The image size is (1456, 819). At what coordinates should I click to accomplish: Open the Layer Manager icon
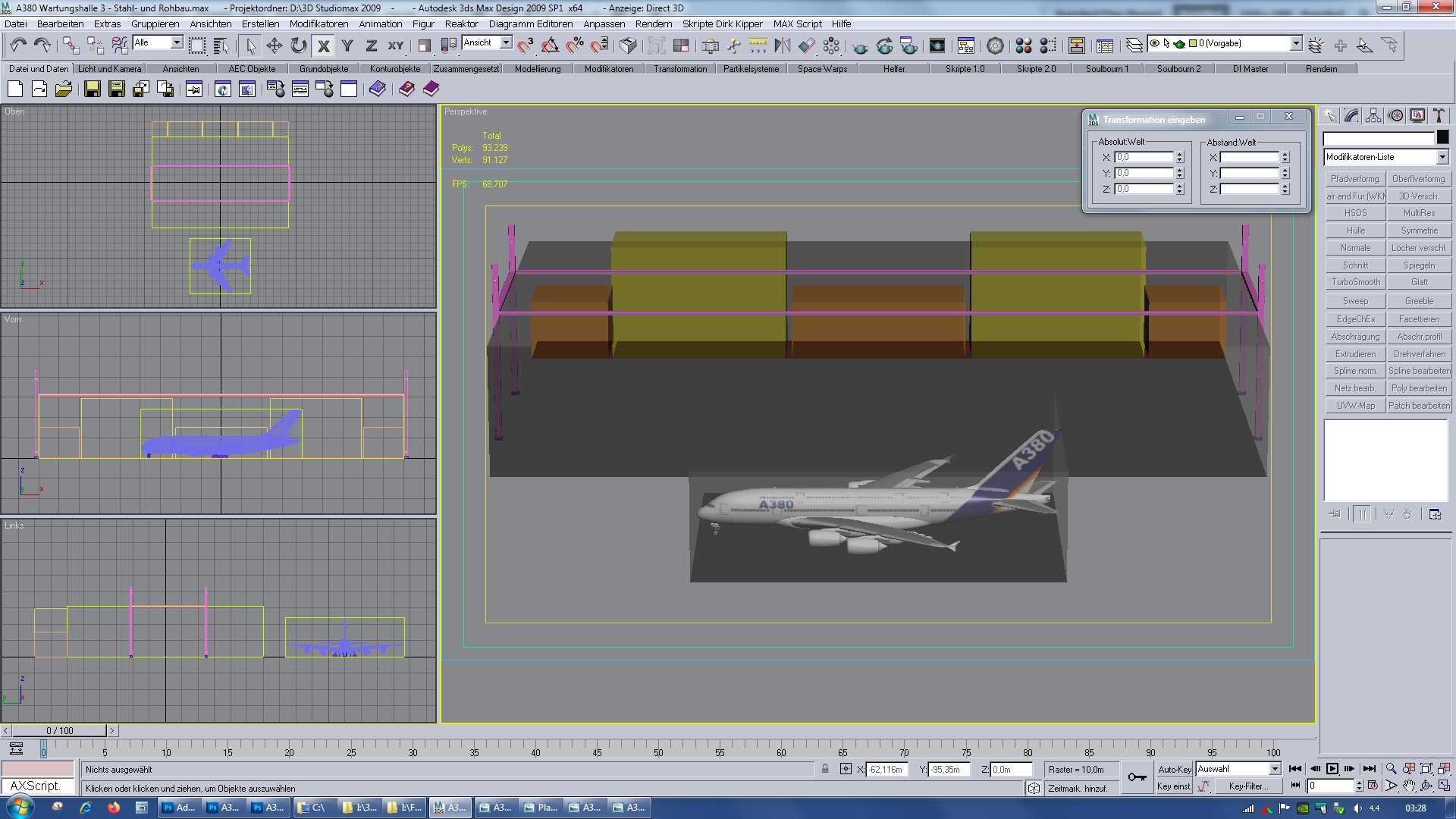click(x=1134, y=45)
